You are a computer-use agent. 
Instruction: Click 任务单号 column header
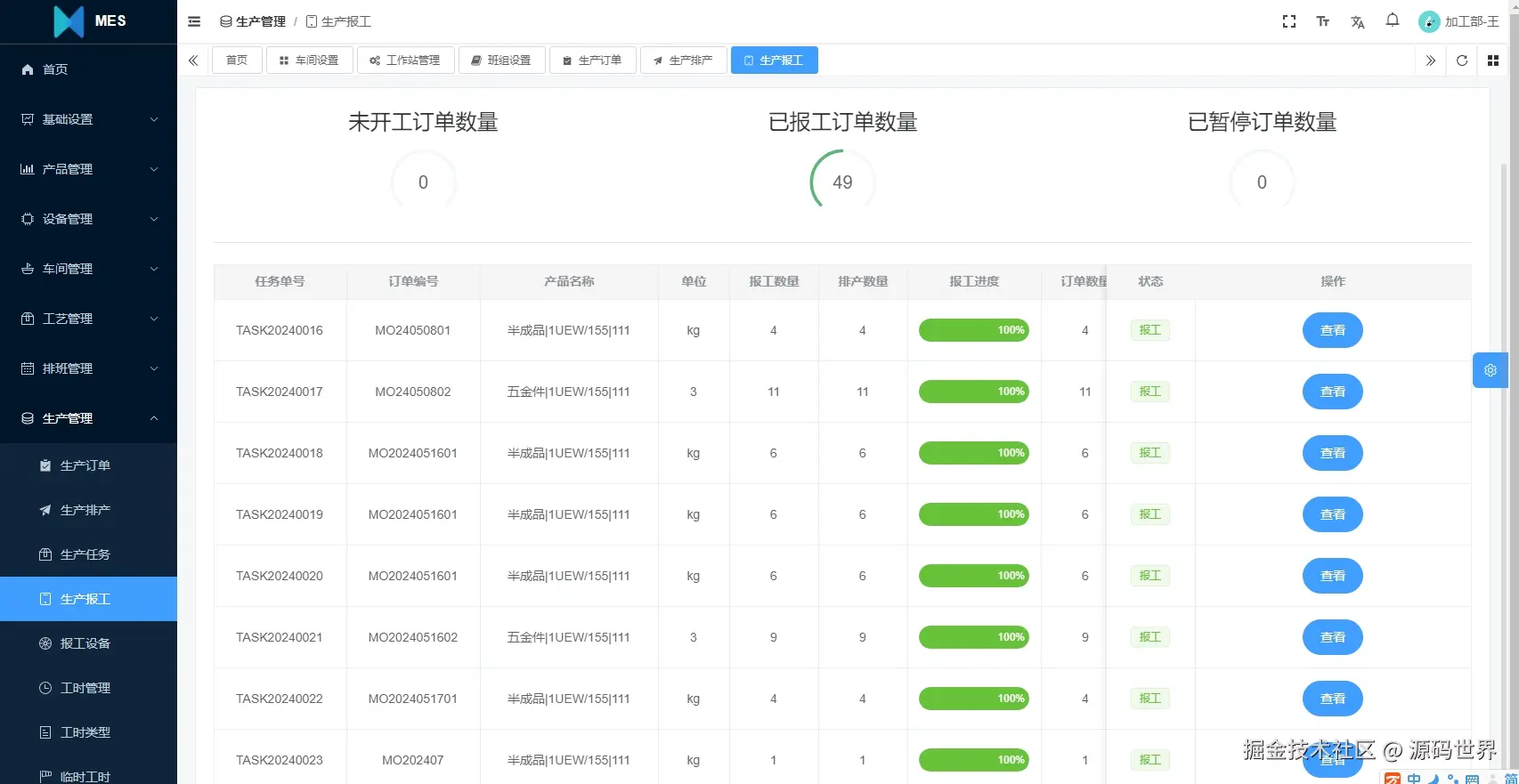(x=280, y=281)
